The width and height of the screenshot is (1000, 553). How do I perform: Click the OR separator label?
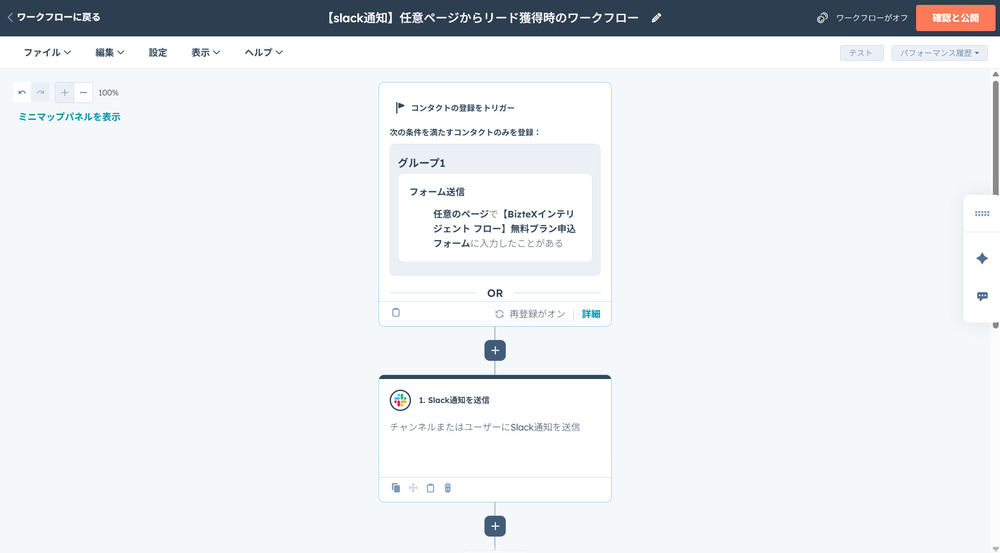point(495,293)
